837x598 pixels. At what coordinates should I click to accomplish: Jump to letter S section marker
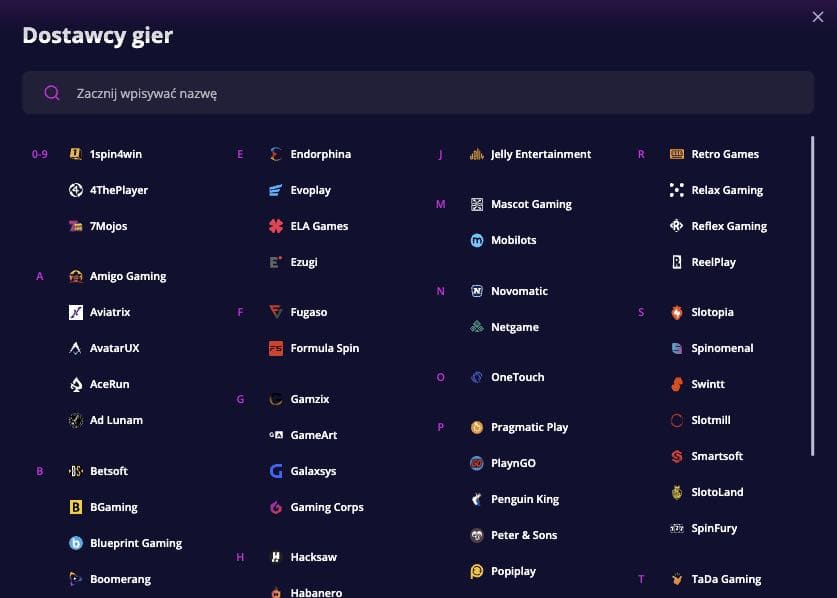tap(641, 312)
